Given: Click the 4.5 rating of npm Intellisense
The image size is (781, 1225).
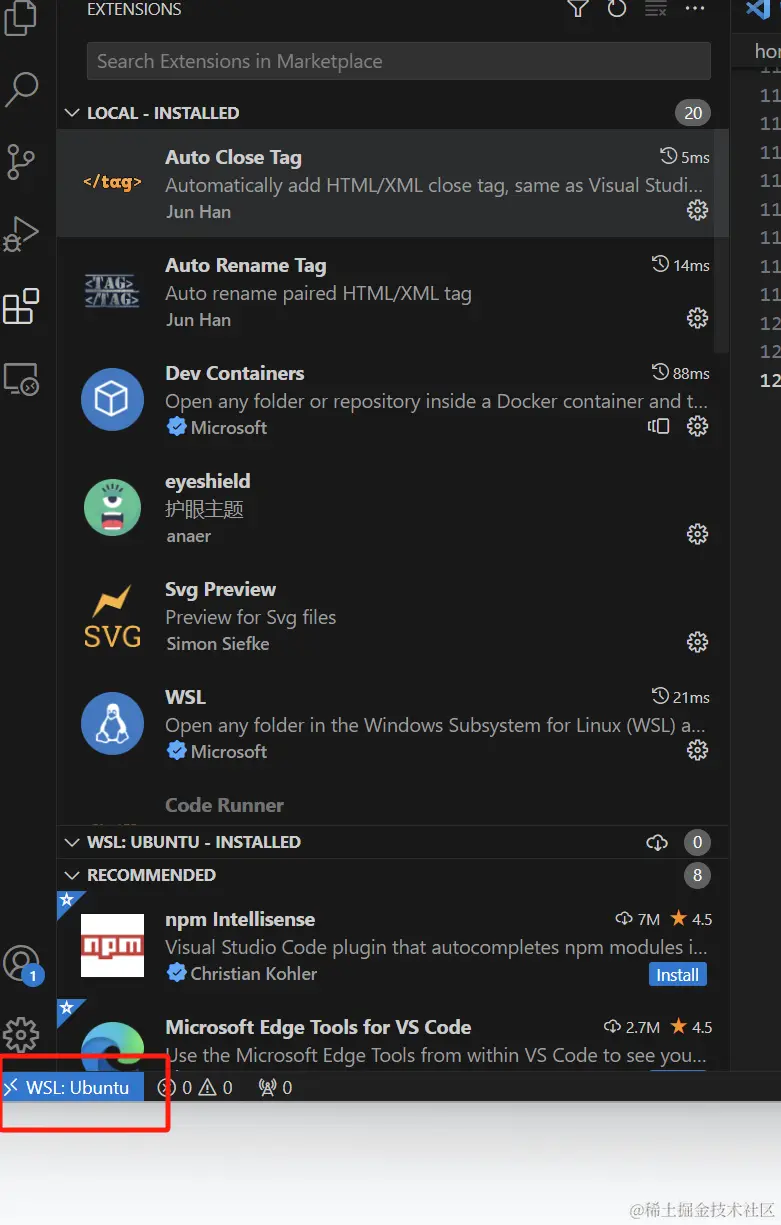Looking at the screenshot, I should [692, 919].
